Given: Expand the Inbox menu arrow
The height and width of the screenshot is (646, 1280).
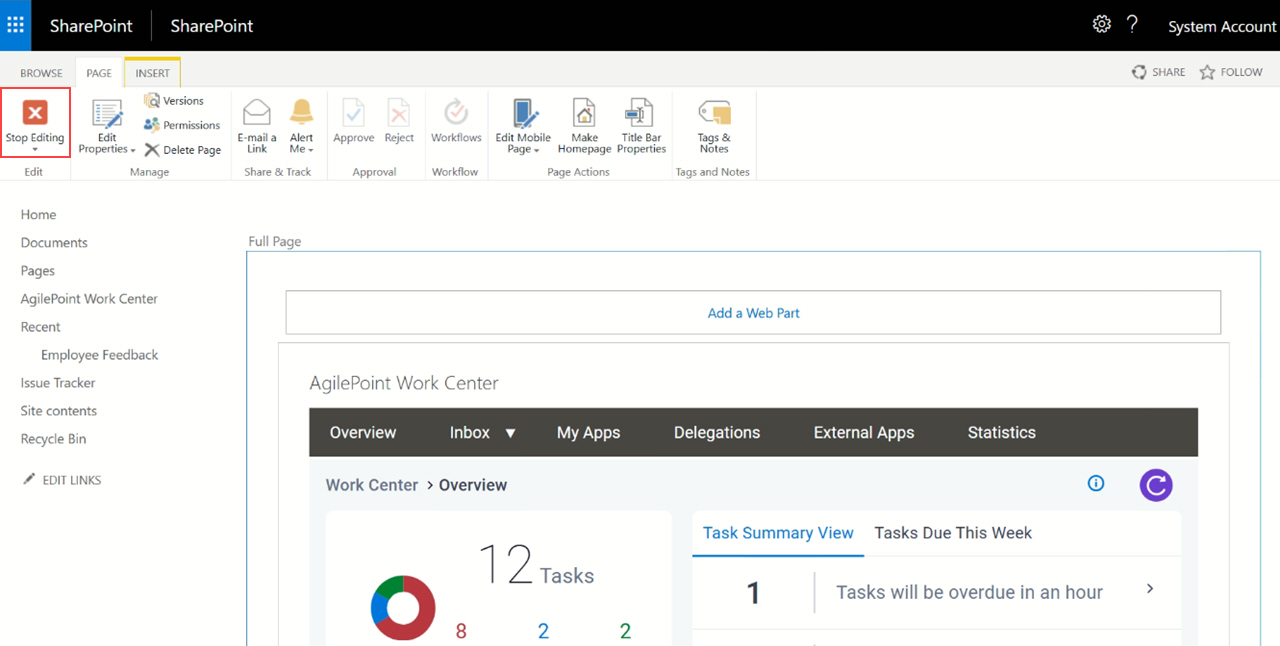Looking at the screenshot, I should pos(510,433).
